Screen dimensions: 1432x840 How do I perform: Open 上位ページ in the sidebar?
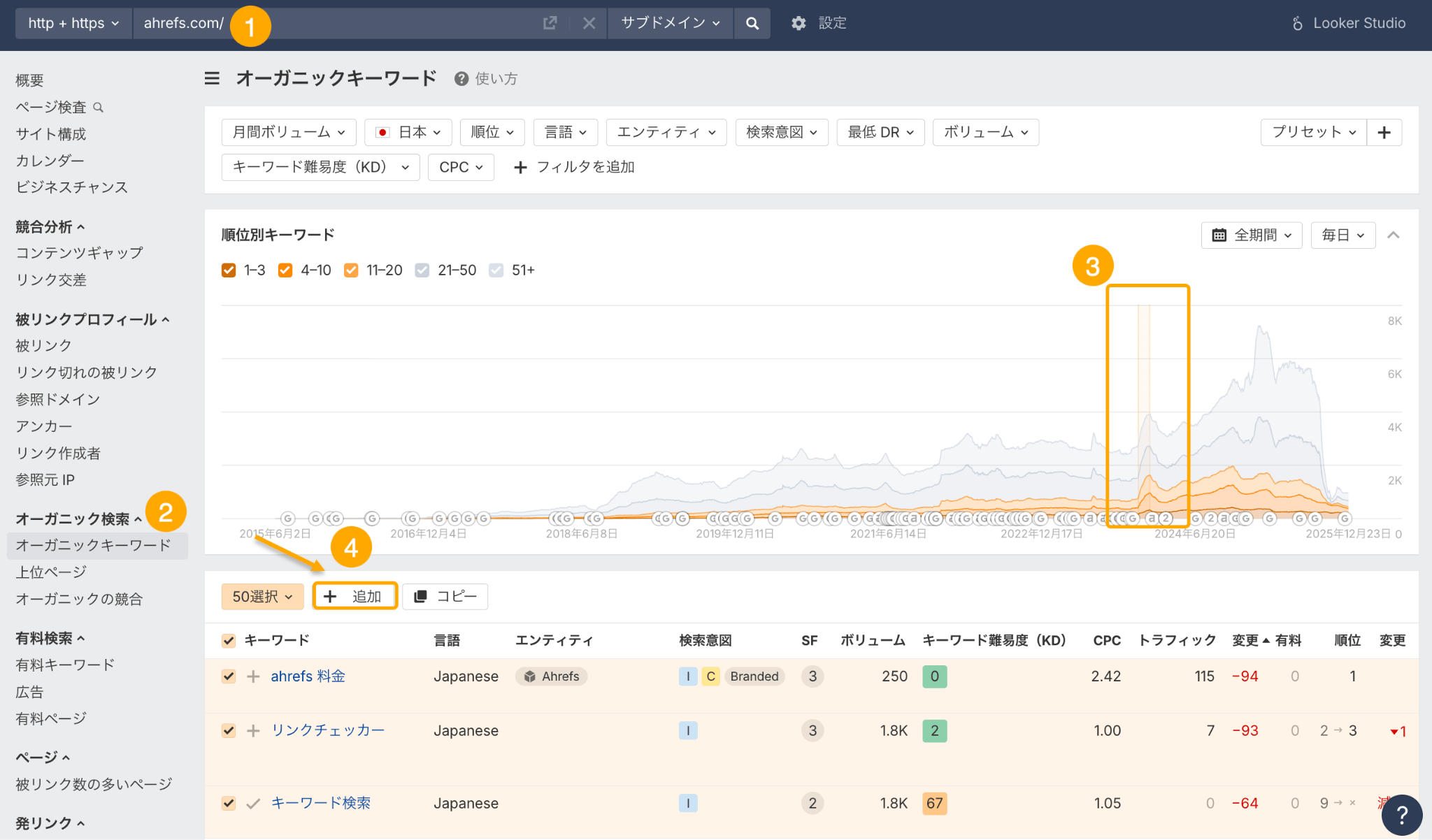(51, 572)
